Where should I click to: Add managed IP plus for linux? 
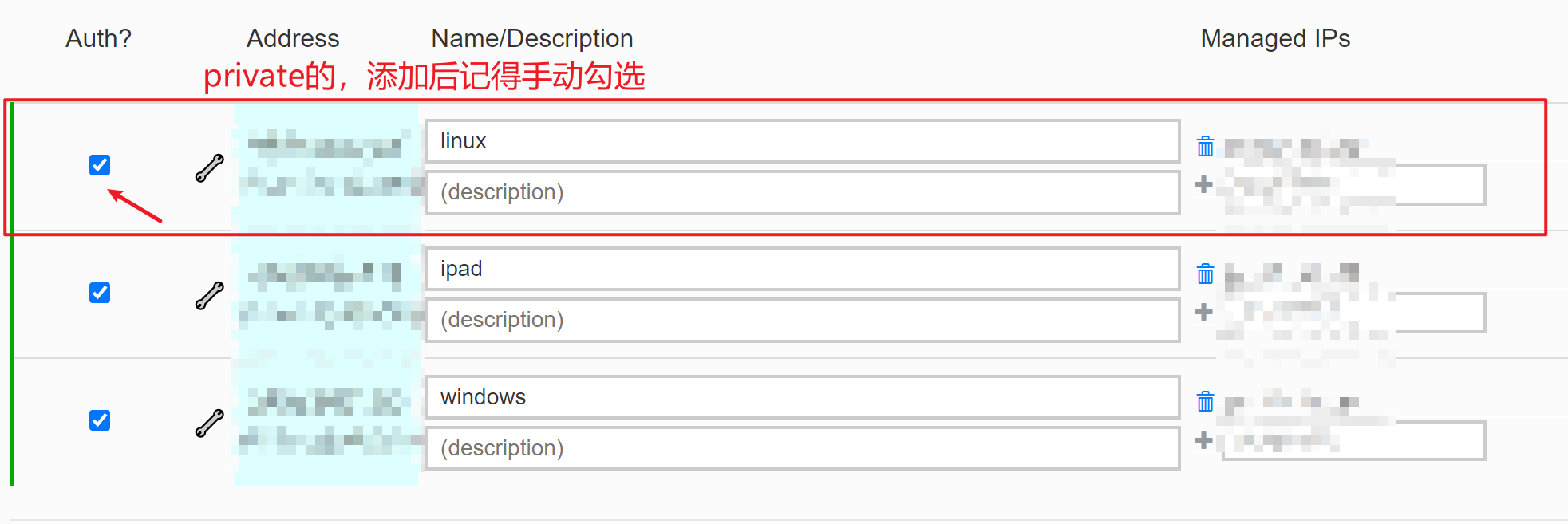(1203, 185)
